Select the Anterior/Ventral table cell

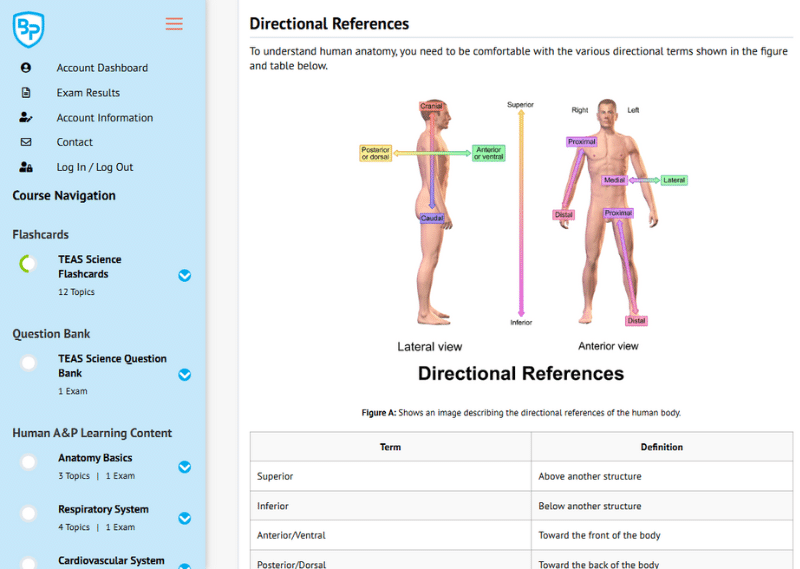point(390,535)
